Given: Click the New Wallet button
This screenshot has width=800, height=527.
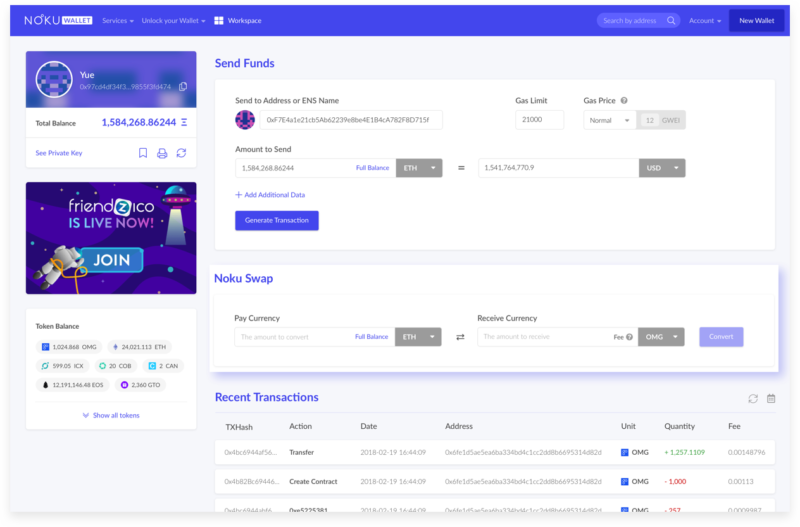Looking at the screenshot, I should pos(757,21).
